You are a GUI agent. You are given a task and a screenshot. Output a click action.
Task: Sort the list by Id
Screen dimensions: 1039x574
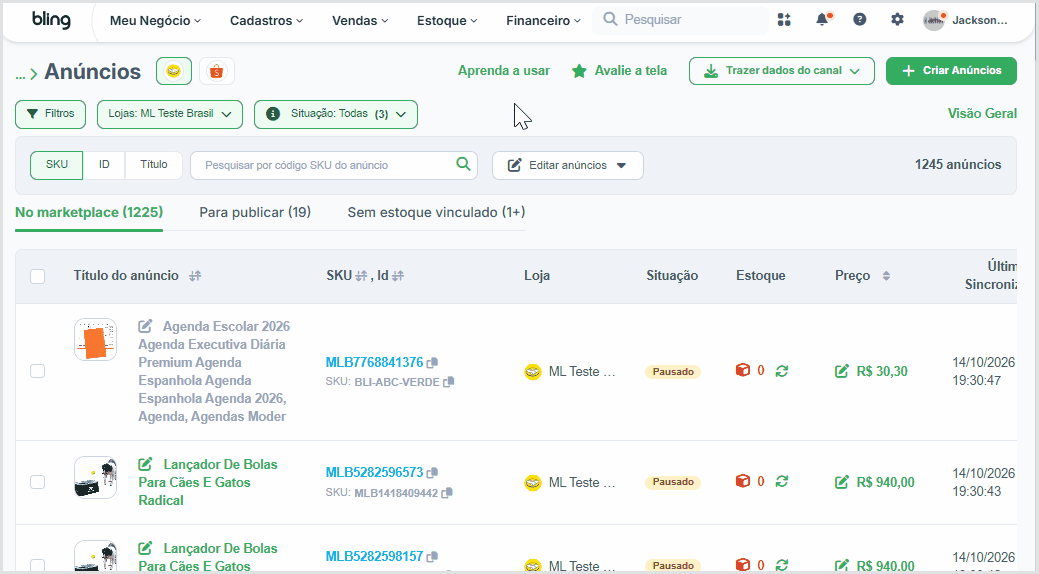398,276
